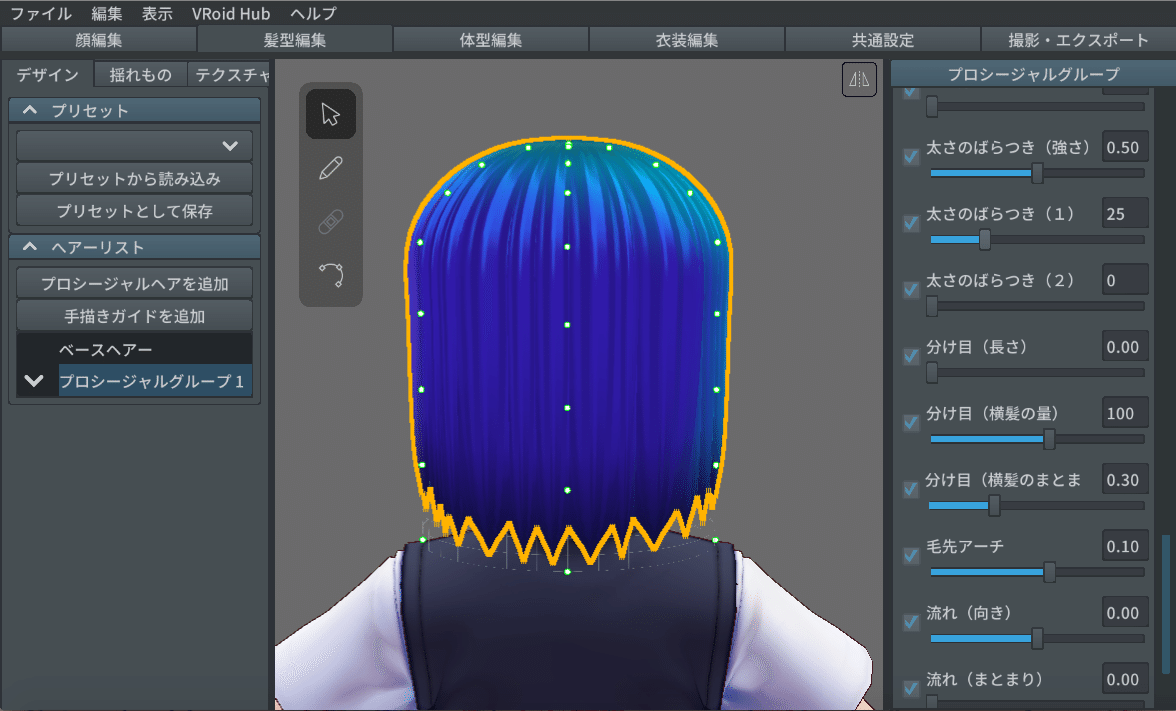1176x711 pixels.
Task: Toggle 分け目（横髪のまとま checkbox
Action: click(x=911, y=489)
